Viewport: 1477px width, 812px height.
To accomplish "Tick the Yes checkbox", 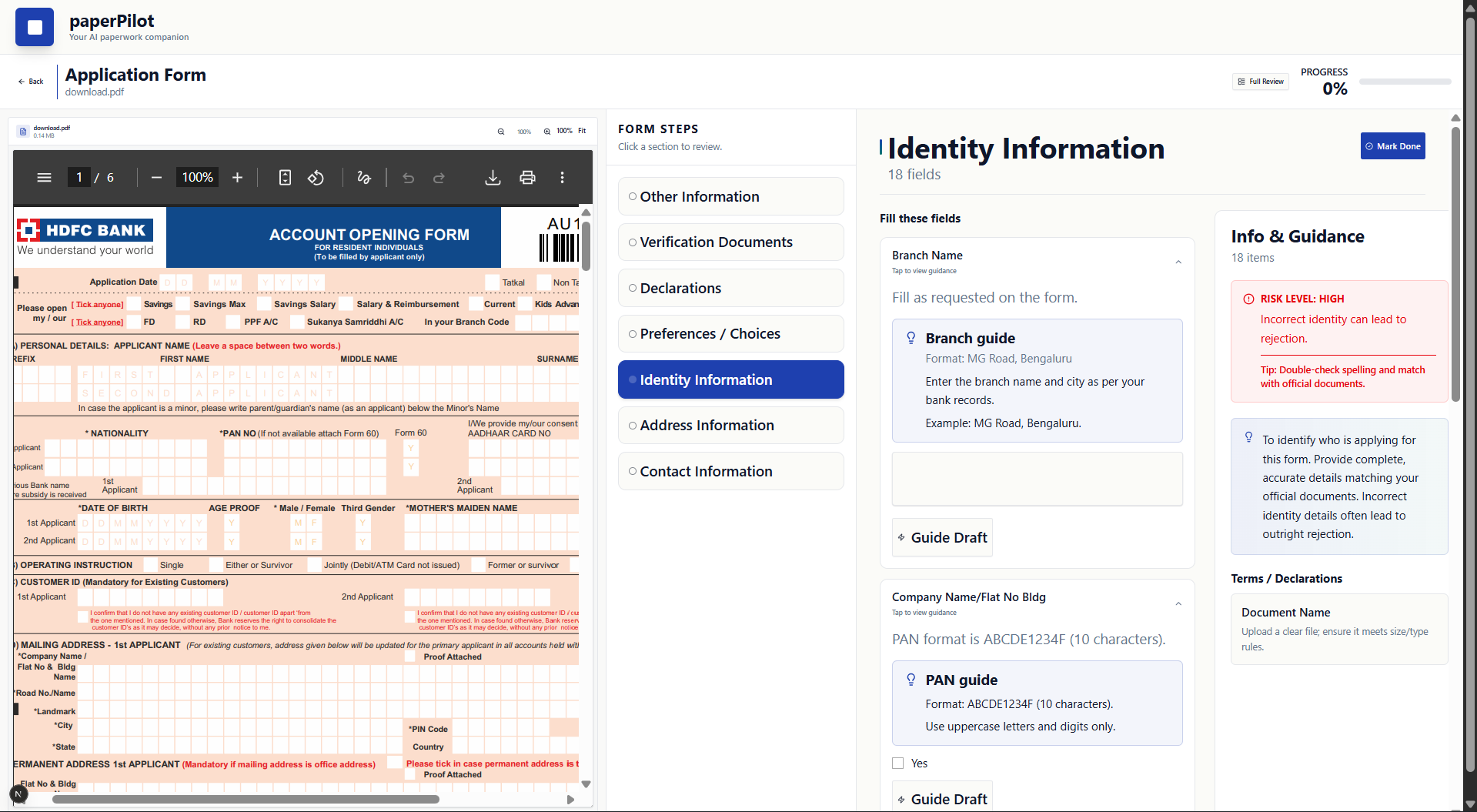I will point(897,764).
